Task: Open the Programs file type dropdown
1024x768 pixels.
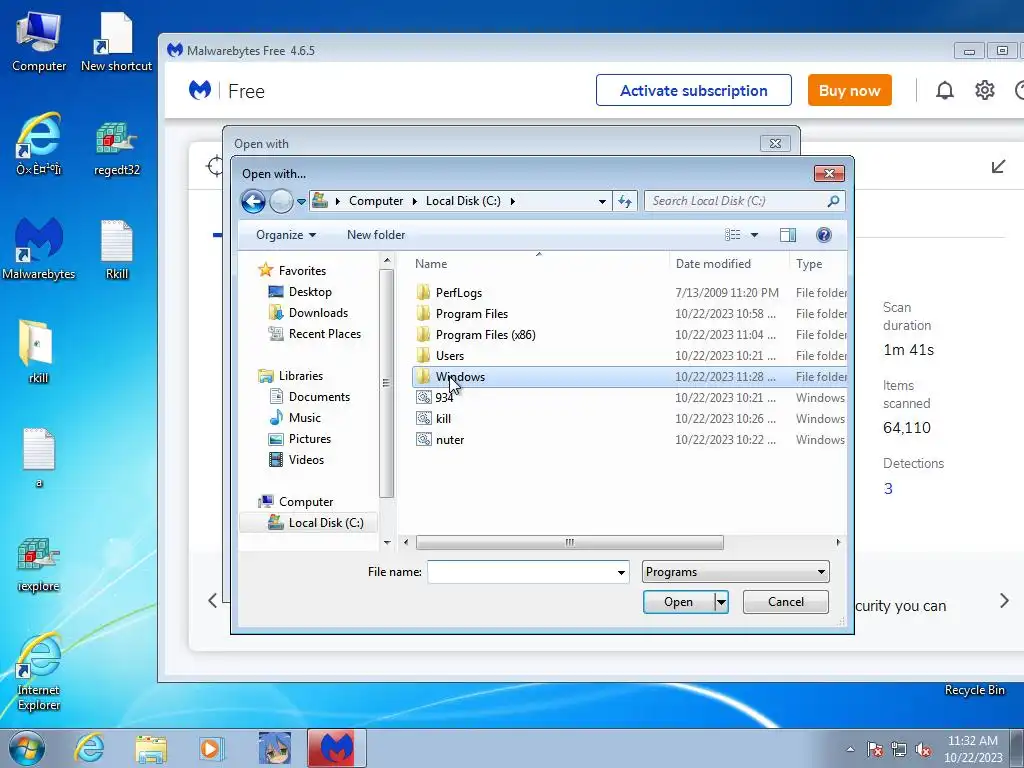Action: pos(735,572)
